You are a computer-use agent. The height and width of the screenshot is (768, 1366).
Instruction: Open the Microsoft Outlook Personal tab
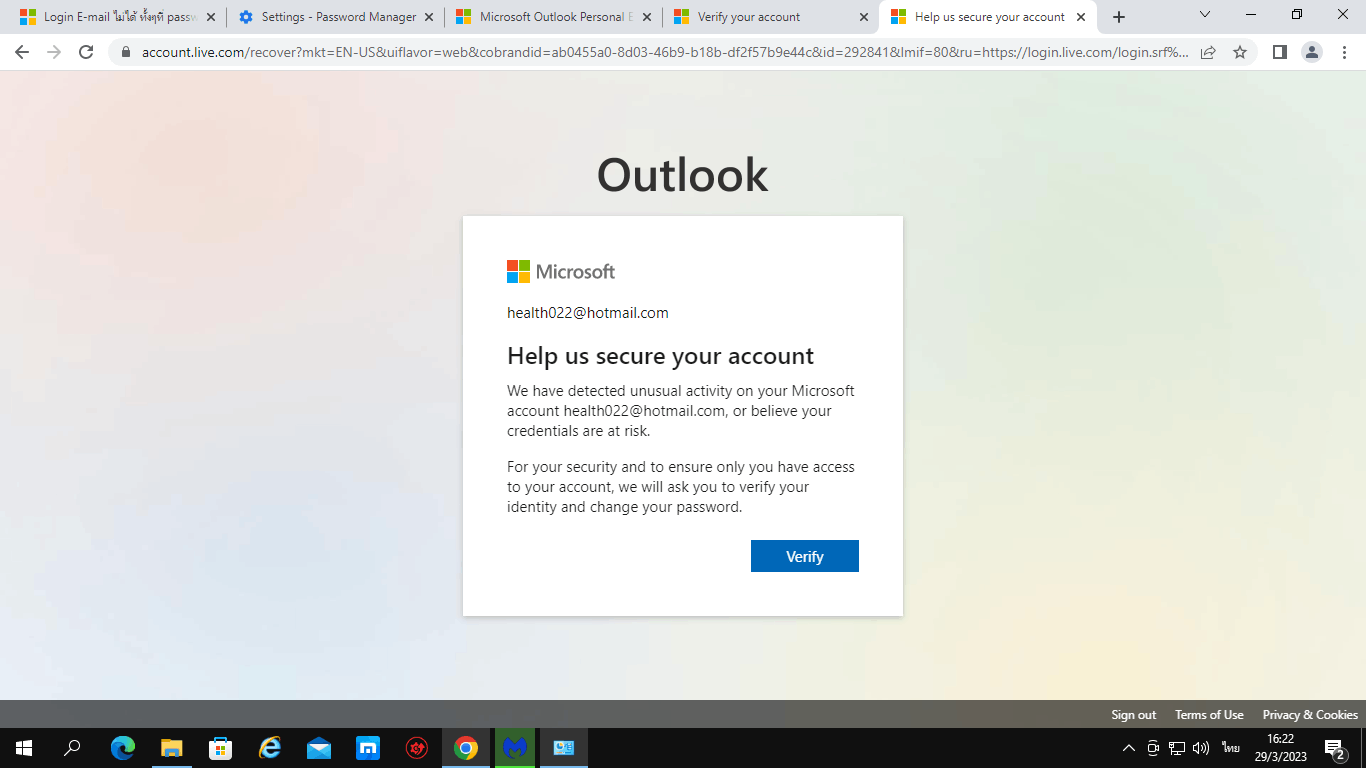[553, 17]
